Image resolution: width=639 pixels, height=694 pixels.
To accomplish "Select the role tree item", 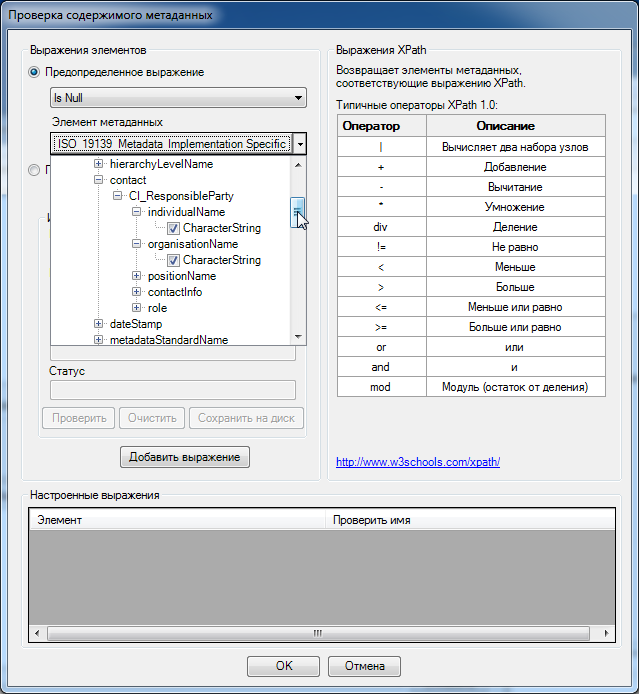I will coord(157,308).
